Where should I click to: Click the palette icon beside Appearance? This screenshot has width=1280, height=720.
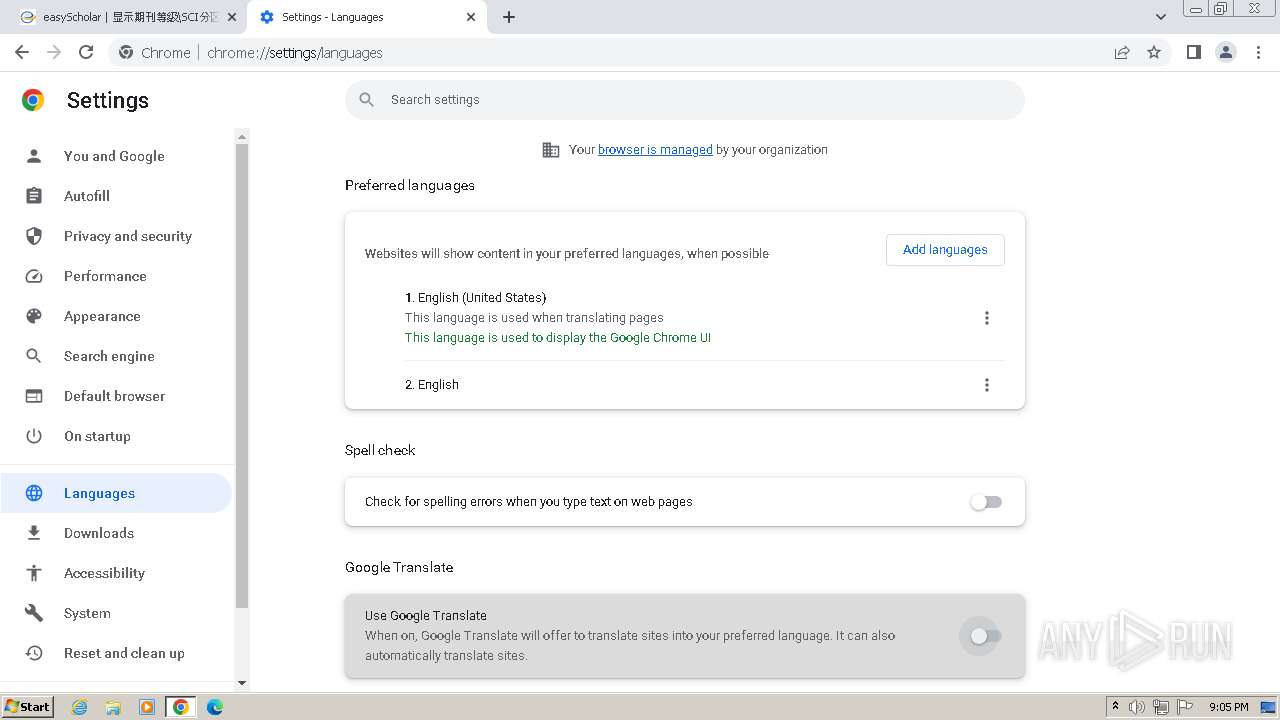click(x=34, y=316)
